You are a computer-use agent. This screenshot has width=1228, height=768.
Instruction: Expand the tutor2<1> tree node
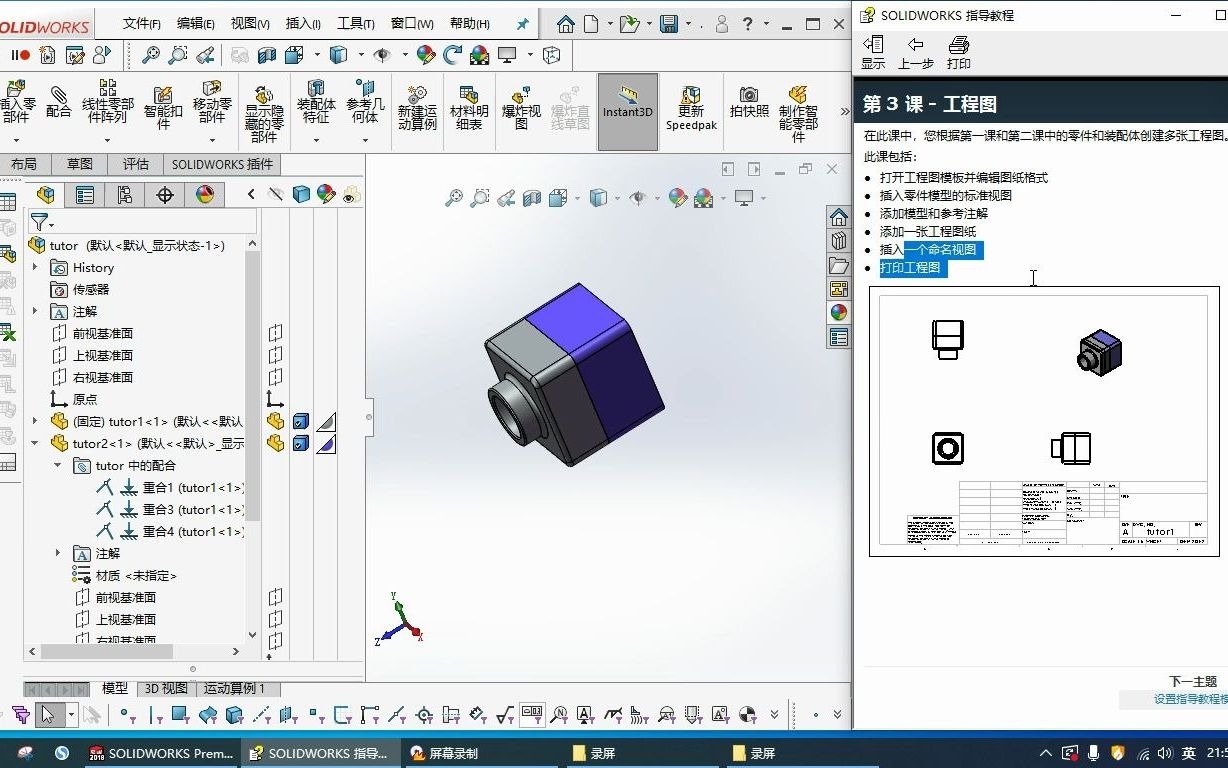tap(33, 443)
